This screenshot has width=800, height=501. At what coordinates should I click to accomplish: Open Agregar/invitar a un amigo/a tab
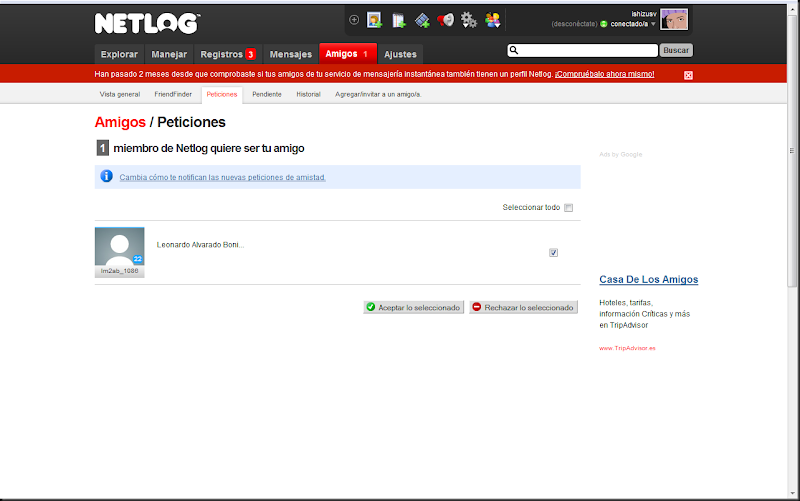pyautogui.click(x=378, y=94)
